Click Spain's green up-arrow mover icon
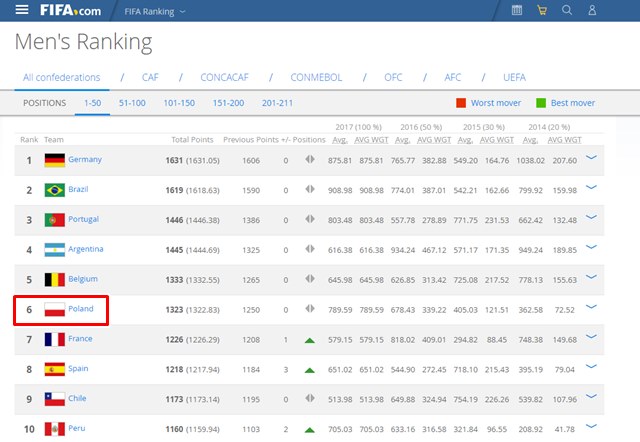Image resolution: width=640 pixels, height=442 pixels. (x=310, y=370)
